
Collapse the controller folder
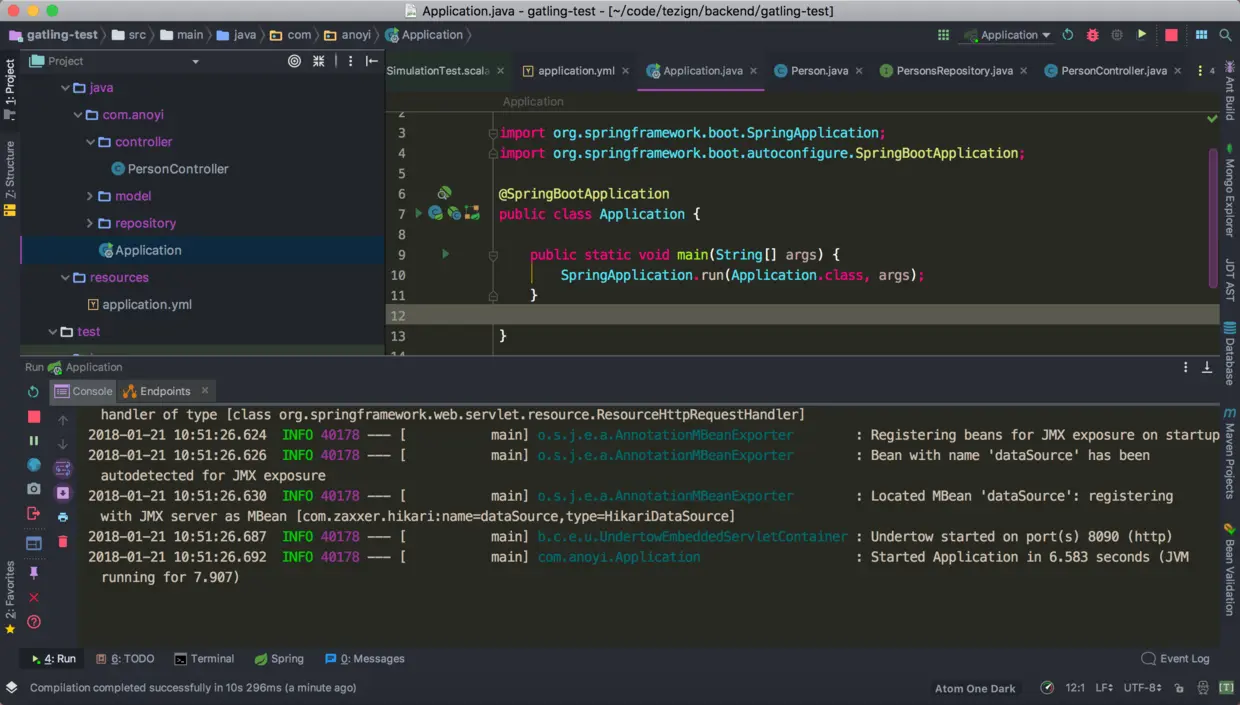(89, 142)
